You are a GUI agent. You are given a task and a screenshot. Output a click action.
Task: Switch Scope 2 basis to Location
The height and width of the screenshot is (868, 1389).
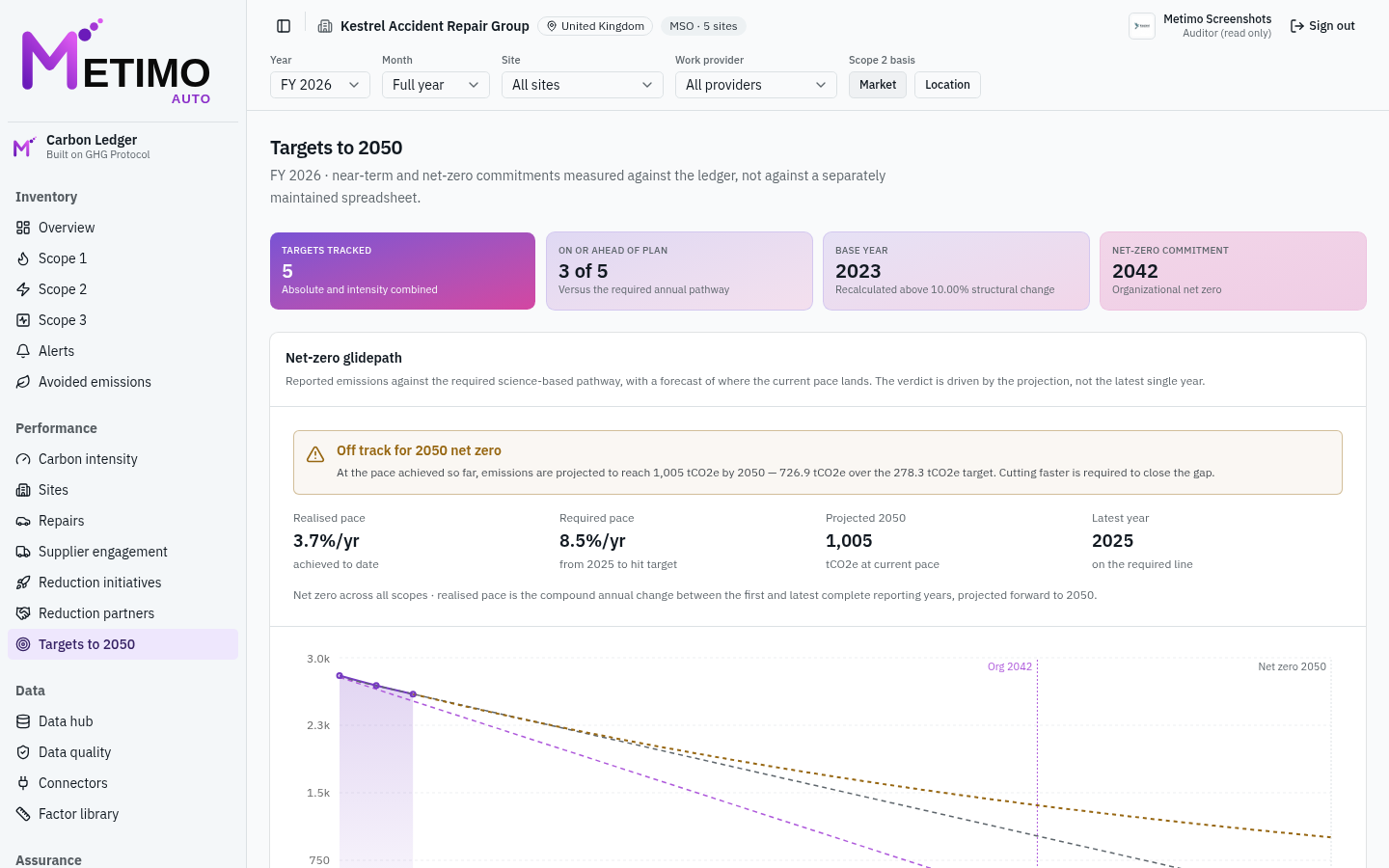[947, 85]
